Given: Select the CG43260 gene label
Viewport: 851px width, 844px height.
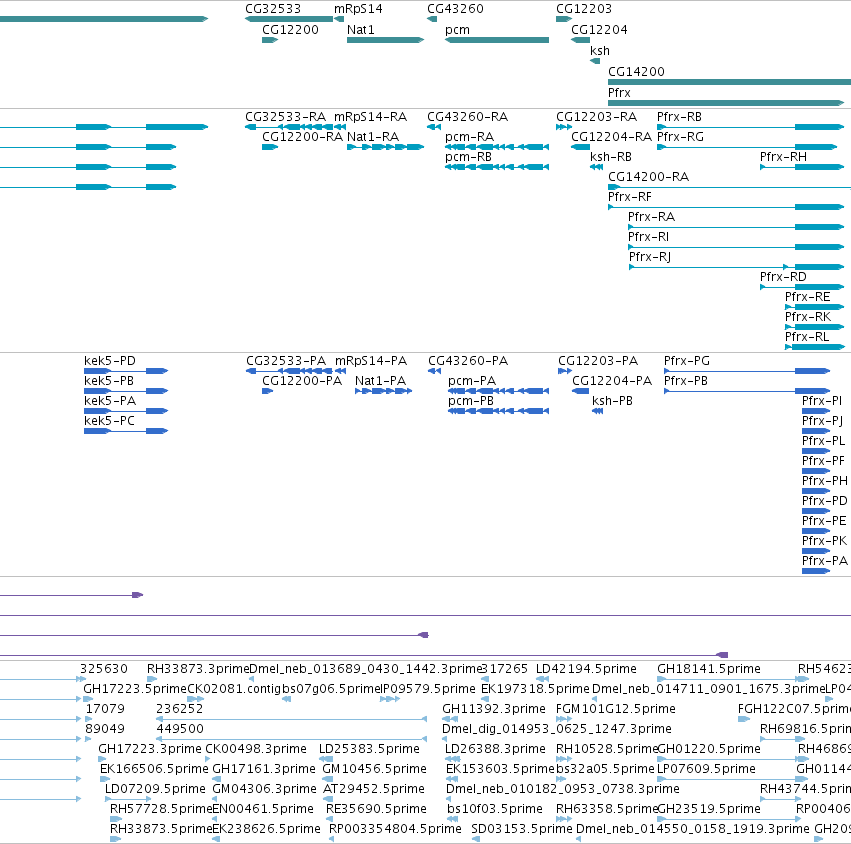Looking at the screenshot, I should [x=455, y=9].
